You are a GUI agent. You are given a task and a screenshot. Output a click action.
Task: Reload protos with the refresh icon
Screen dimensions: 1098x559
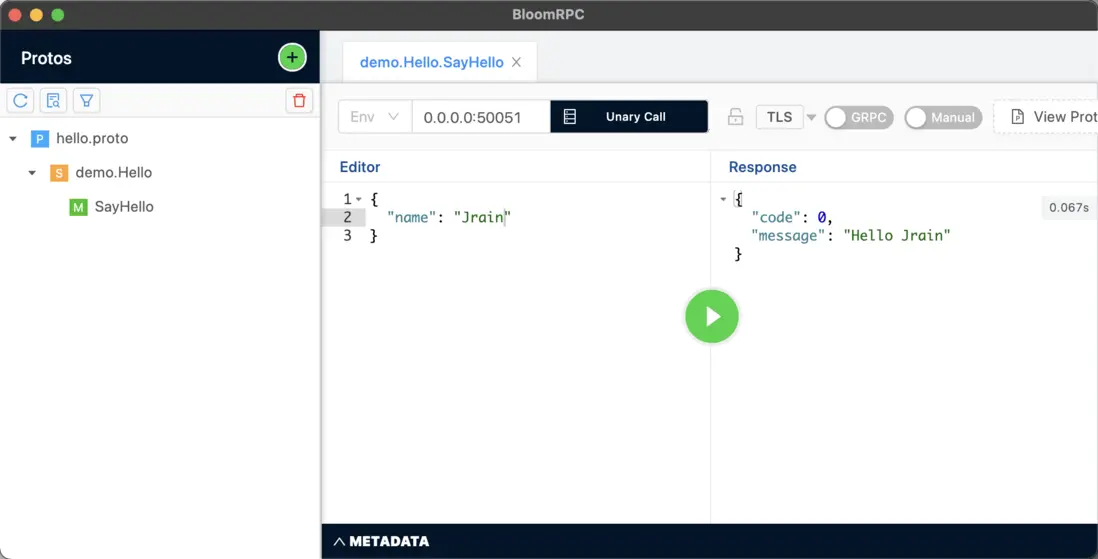[20, 101]
